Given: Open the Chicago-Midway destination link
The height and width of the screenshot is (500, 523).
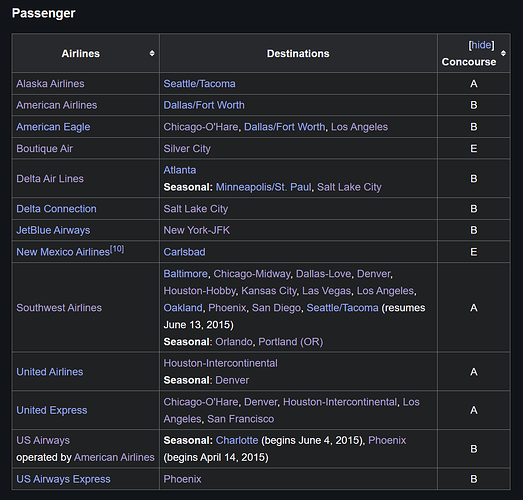Looking at the screenshot, I should [x=252, y=274].
